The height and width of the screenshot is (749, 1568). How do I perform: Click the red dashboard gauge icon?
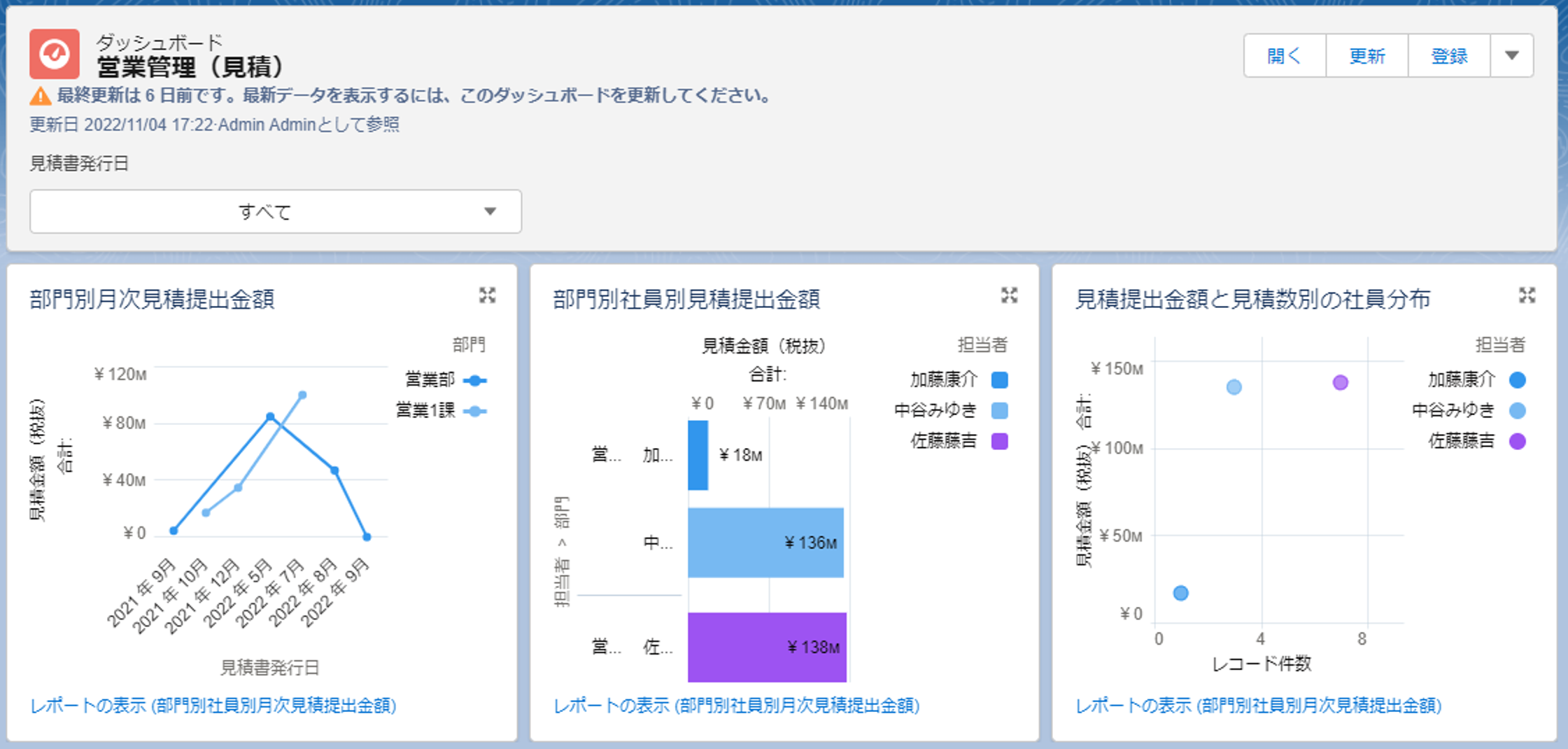click(55, 54)
